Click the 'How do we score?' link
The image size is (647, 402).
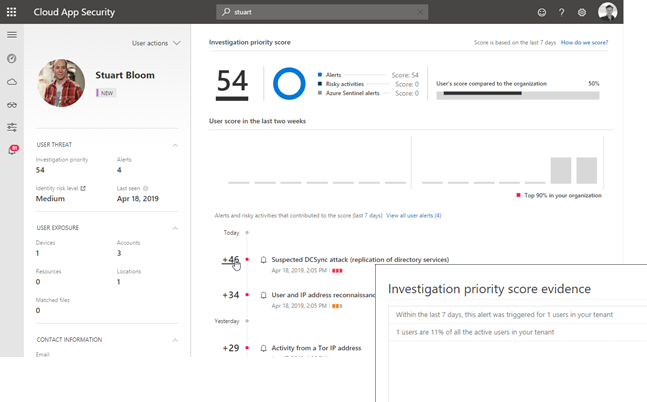[x=584, y=43]
